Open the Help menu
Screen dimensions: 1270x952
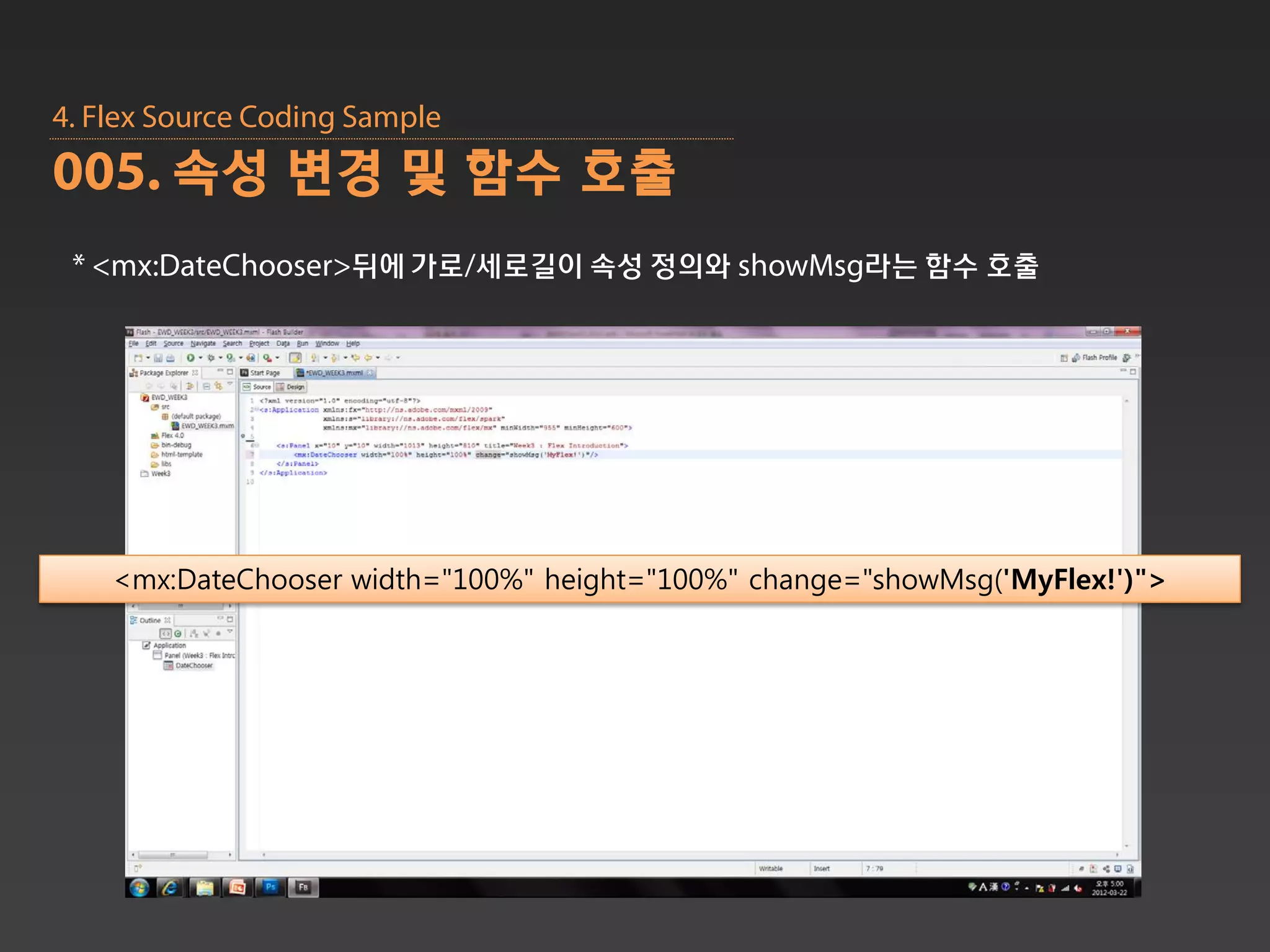(353, 343)
